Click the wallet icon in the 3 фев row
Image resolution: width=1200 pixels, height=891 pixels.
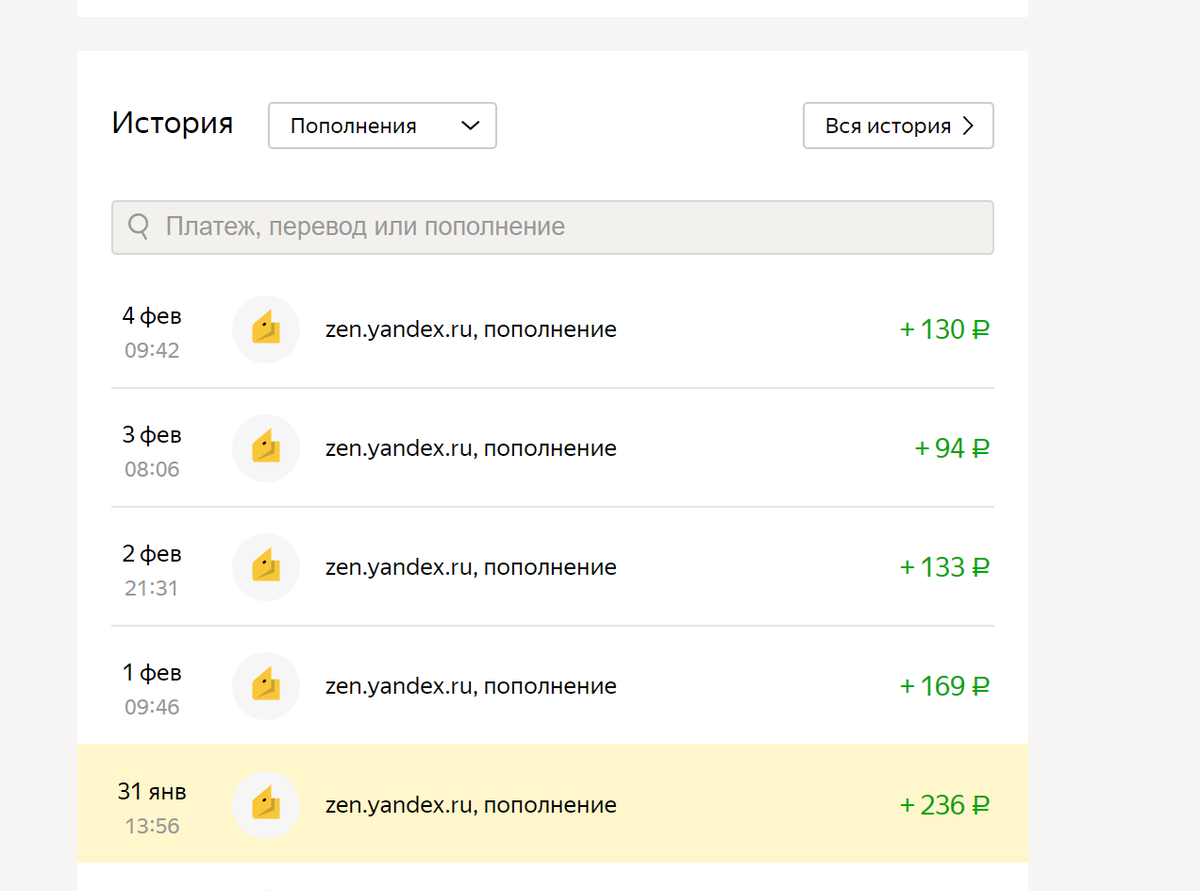266,448
